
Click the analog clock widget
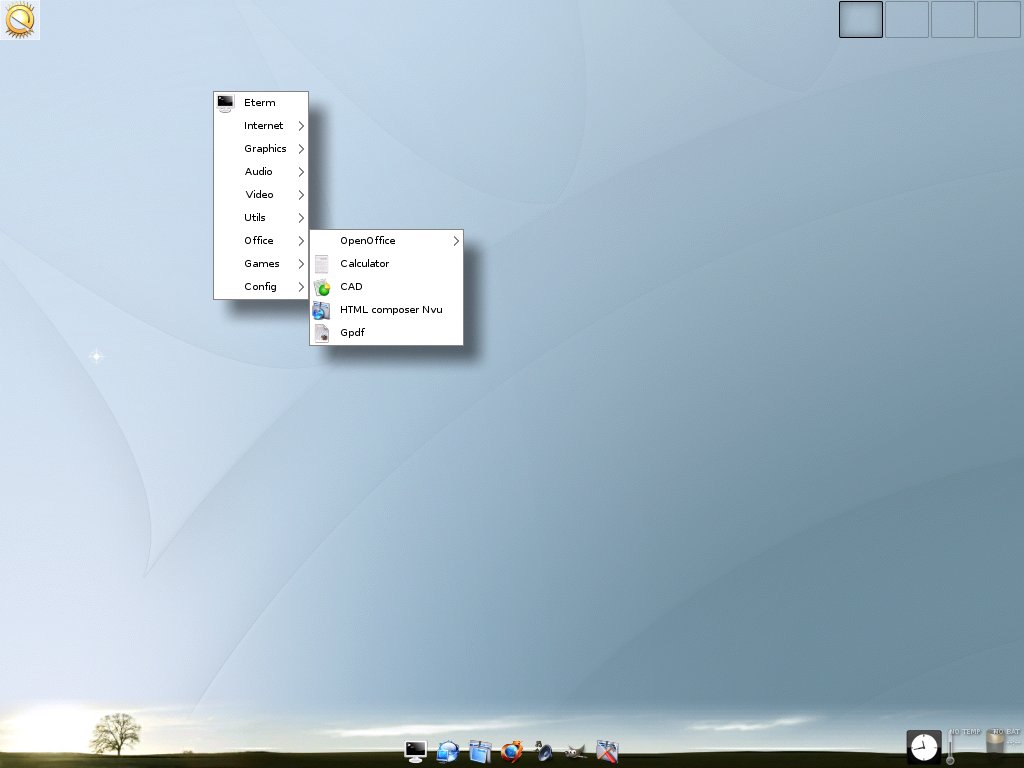(x=924, y=746)
